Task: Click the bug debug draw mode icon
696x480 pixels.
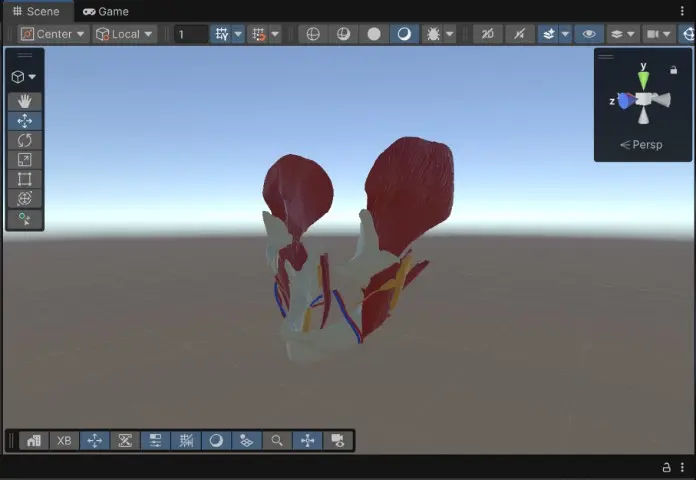Action: tap(433, 34)
